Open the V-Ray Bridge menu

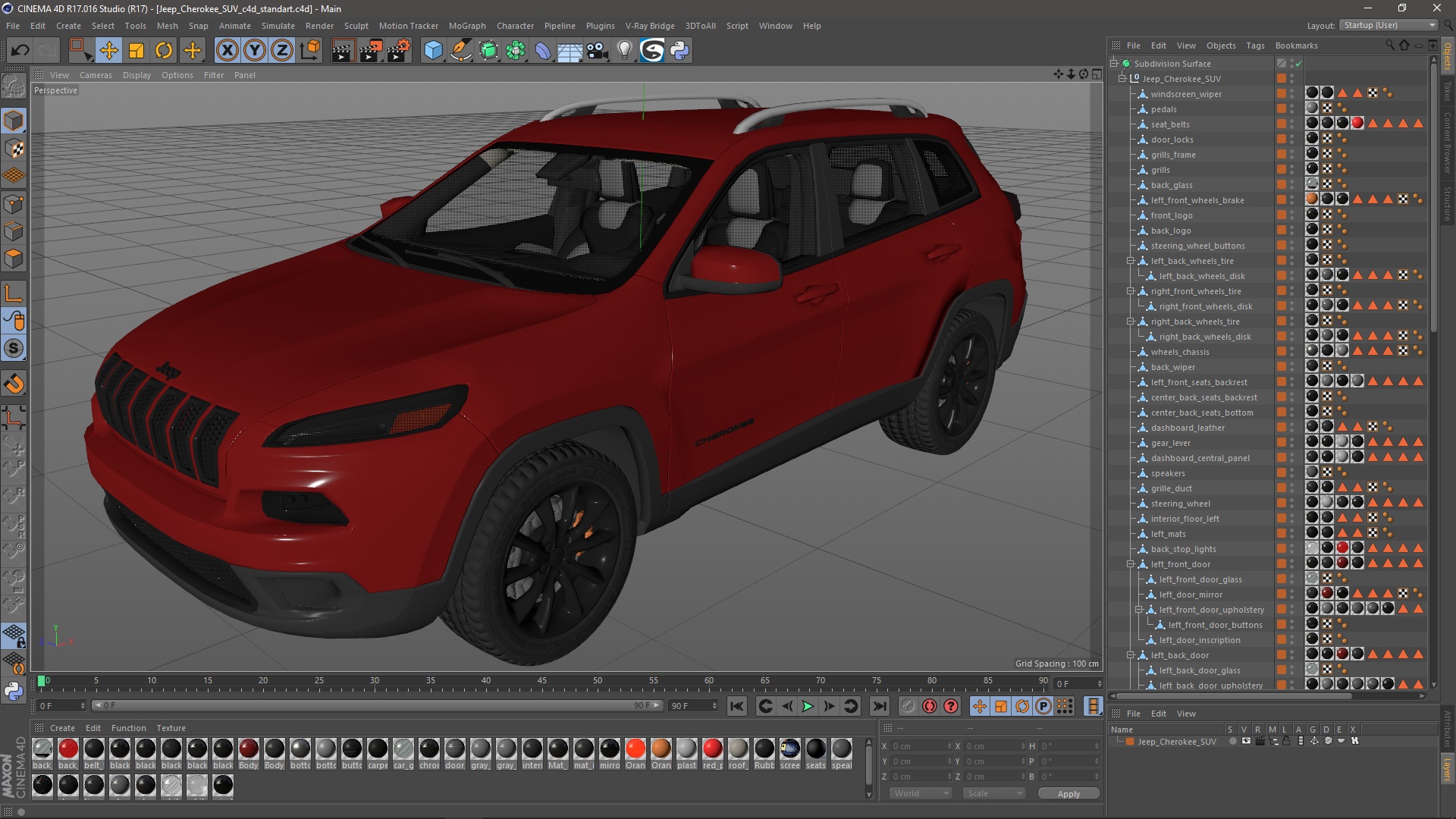pyautogui.click(x=650, y=26)
